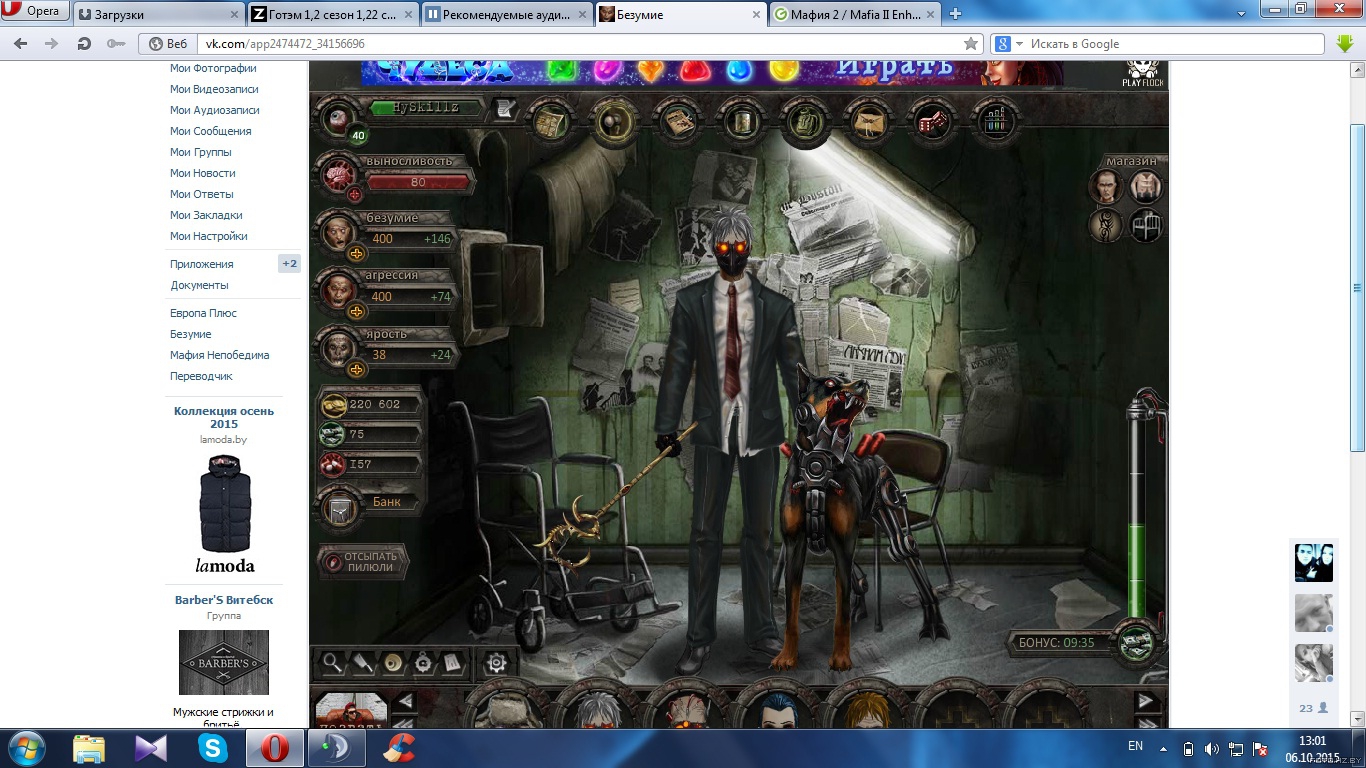
Task: Click the vk.com address bar
Action: [x=580, y=44]
